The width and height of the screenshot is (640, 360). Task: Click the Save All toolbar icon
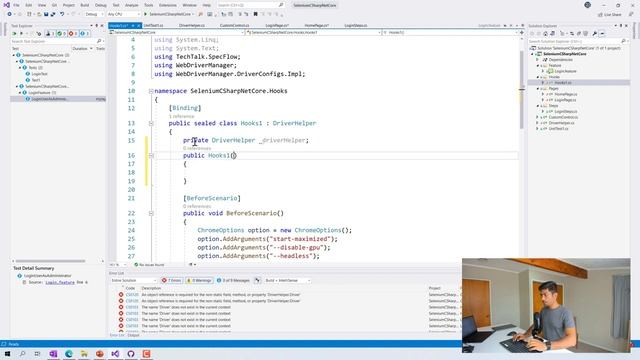[x=53, y=14]
